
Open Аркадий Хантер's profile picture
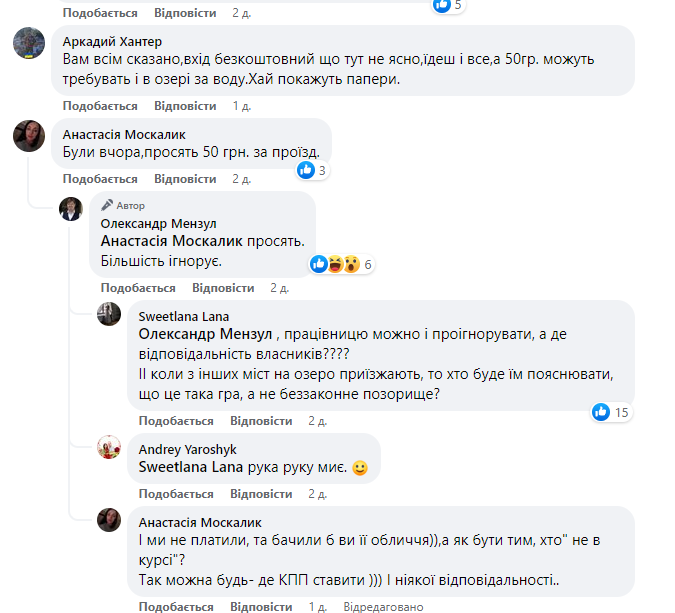28,45
